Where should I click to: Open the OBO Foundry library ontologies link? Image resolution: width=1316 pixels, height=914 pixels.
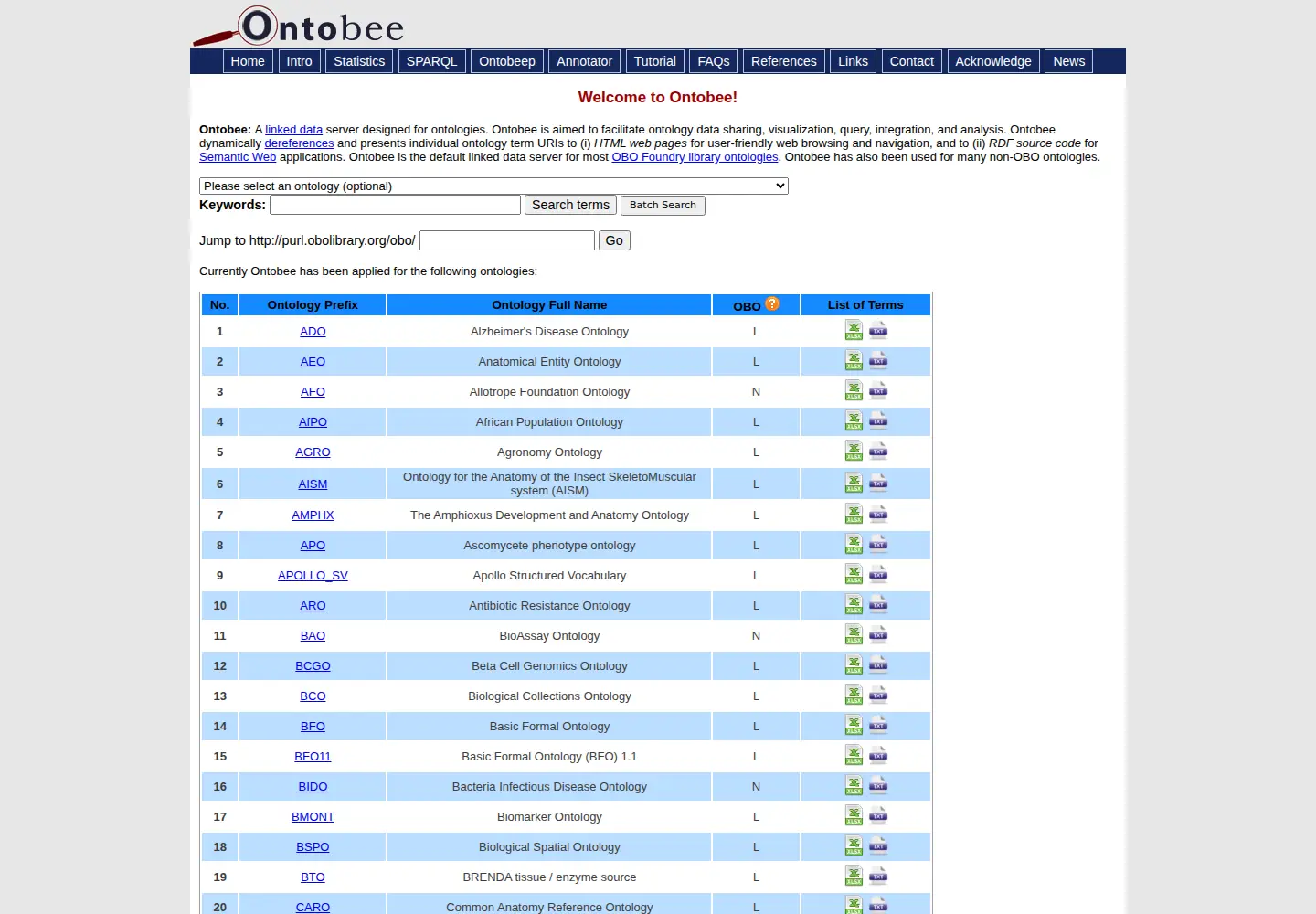[x=695, y=157]
